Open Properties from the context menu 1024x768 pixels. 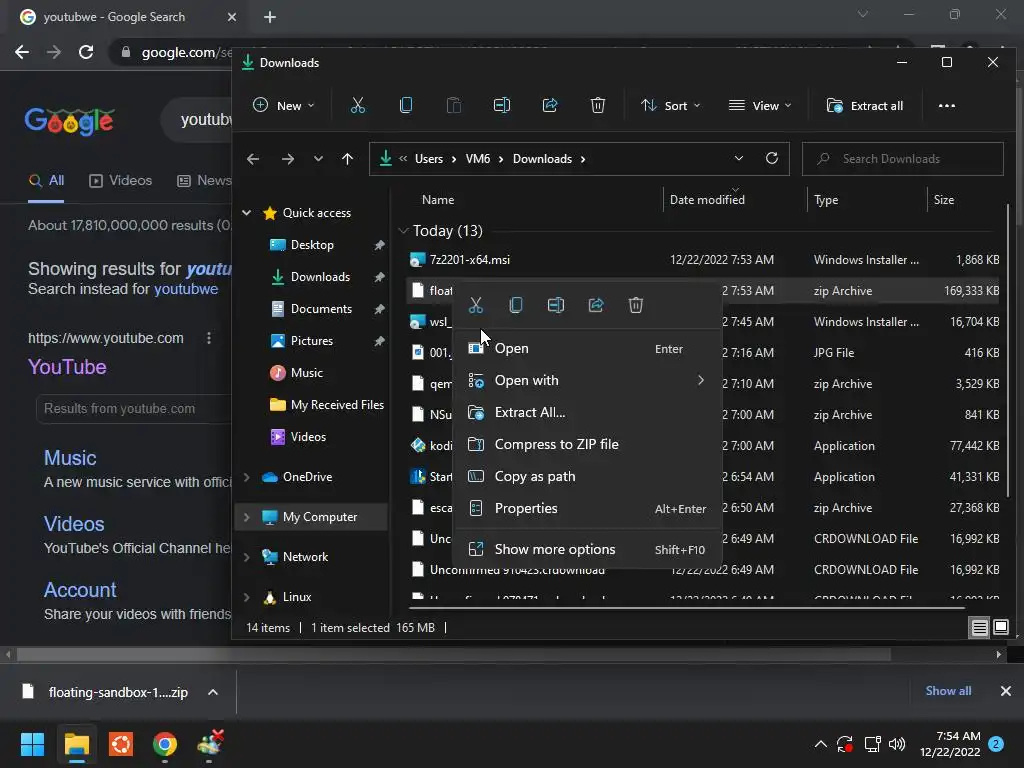[x=588, y=508]
